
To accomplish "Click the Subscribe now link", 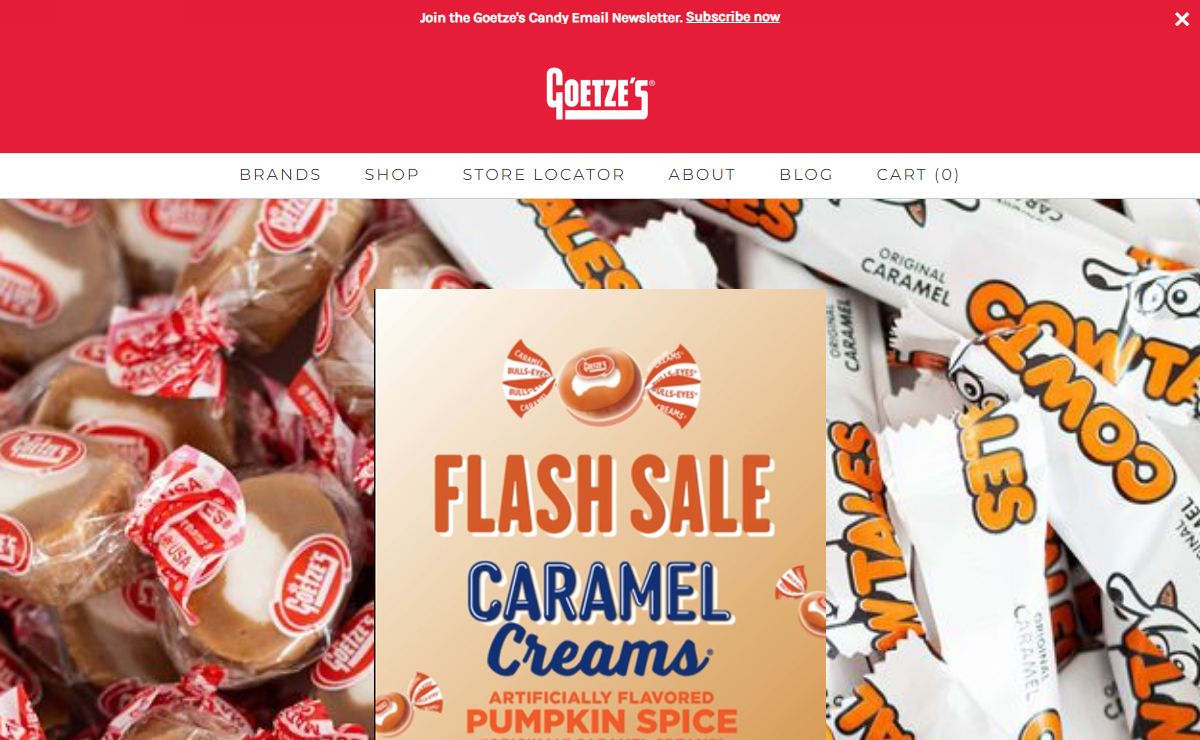I will coord(733,17).
